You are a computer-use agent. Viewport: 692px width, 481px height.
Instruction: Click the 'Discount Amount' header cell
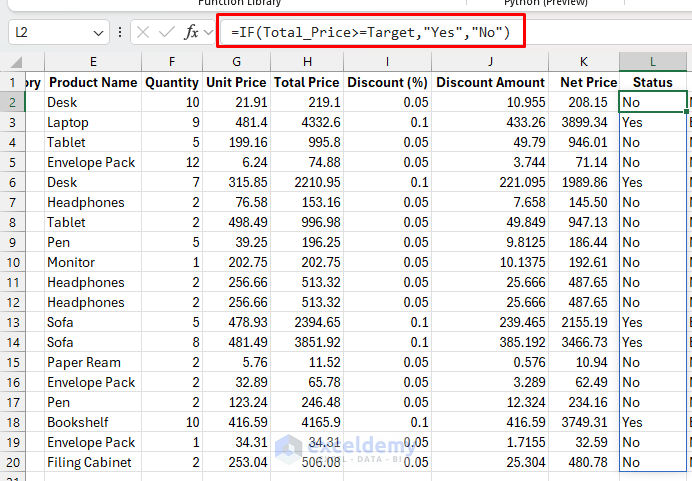point(490,83)
